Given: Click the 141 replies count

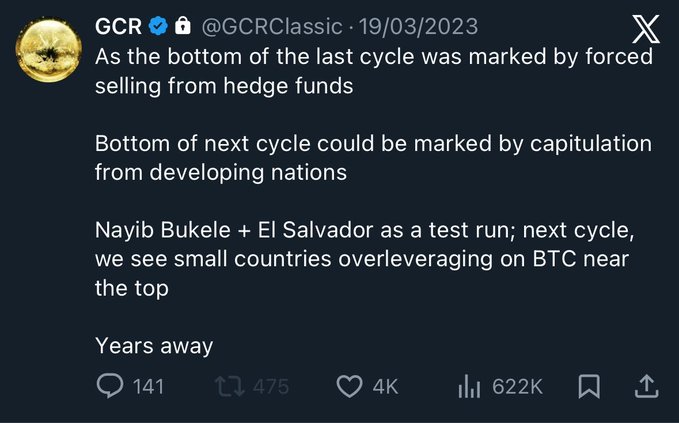Looking at the screenshot, I should (x=148, y=387).
